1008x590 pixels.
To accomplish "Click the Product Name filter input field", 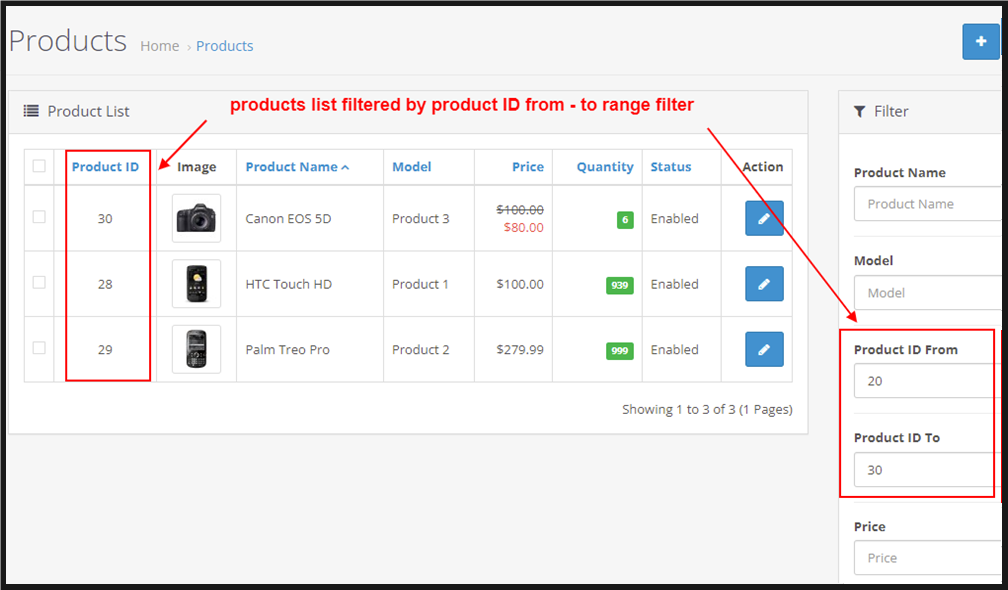I will (926, 204).
